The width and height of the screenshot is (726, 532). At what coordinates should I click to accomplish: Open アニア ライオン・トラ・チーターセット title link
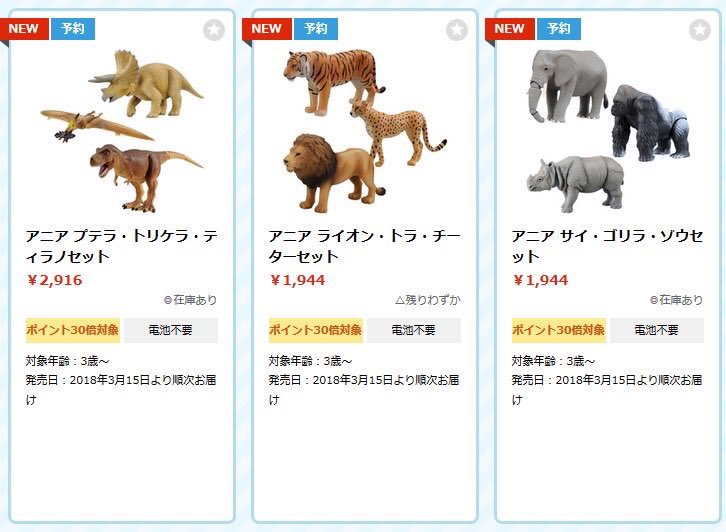click(x=364, y=246)
